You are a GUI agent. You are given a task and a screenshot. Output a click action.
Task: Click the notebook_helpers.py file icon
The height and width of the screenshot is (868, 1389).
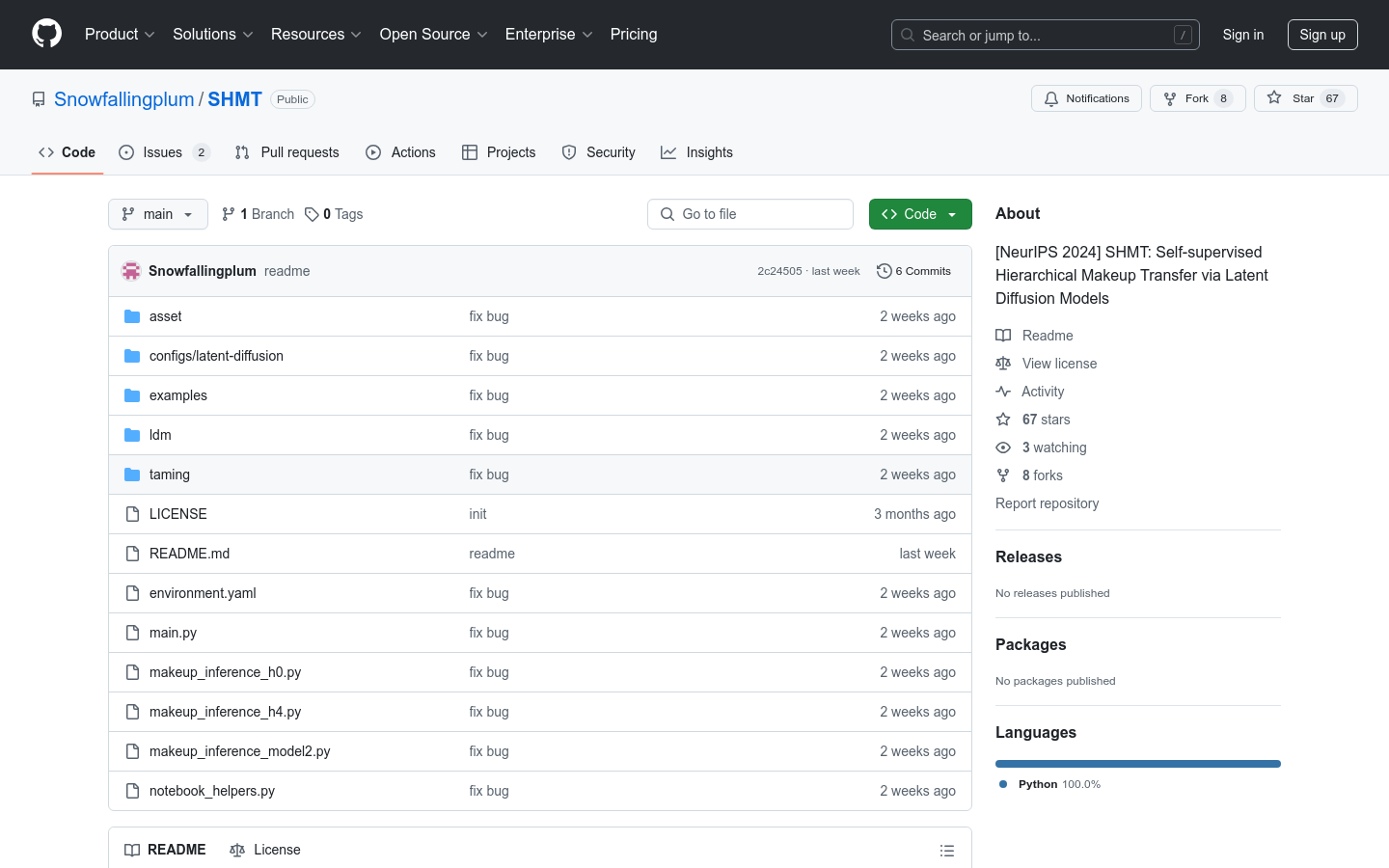click(x=132, y=791)
